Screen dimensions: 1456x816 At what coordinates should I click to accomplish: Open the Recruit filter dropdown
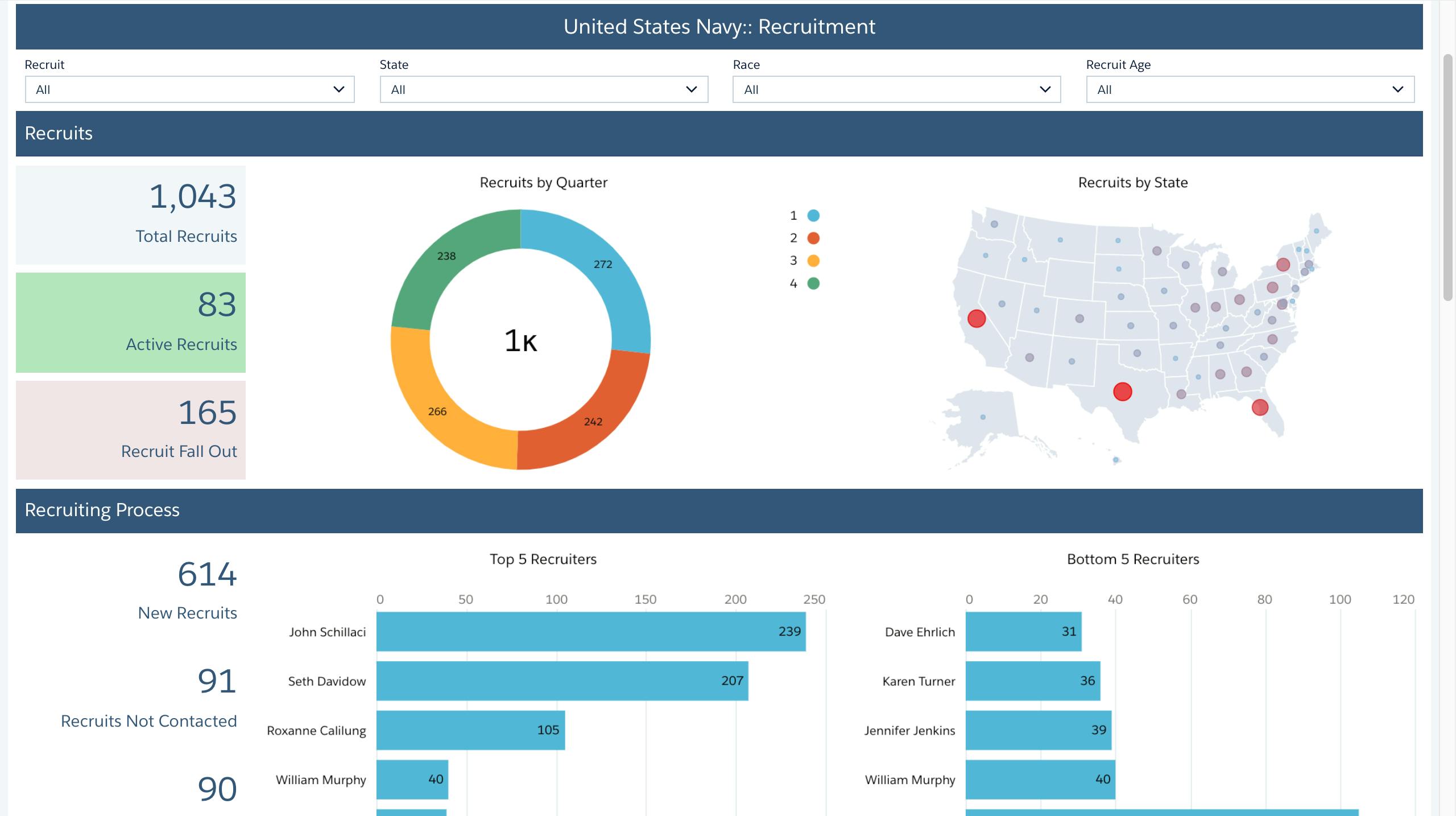pos(189,89)
